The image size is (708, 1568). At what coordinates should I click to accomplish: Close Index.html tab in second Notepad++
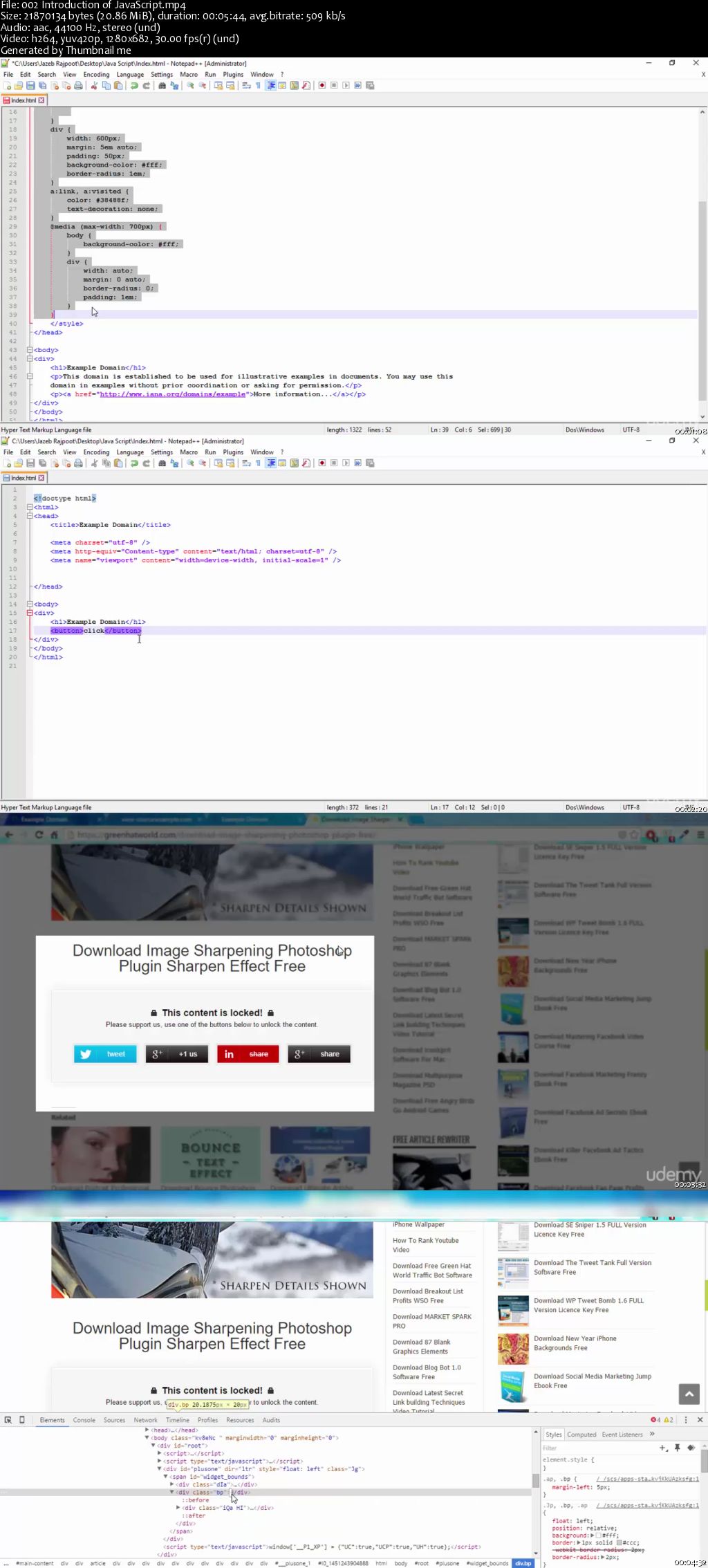tap(41, 478)
